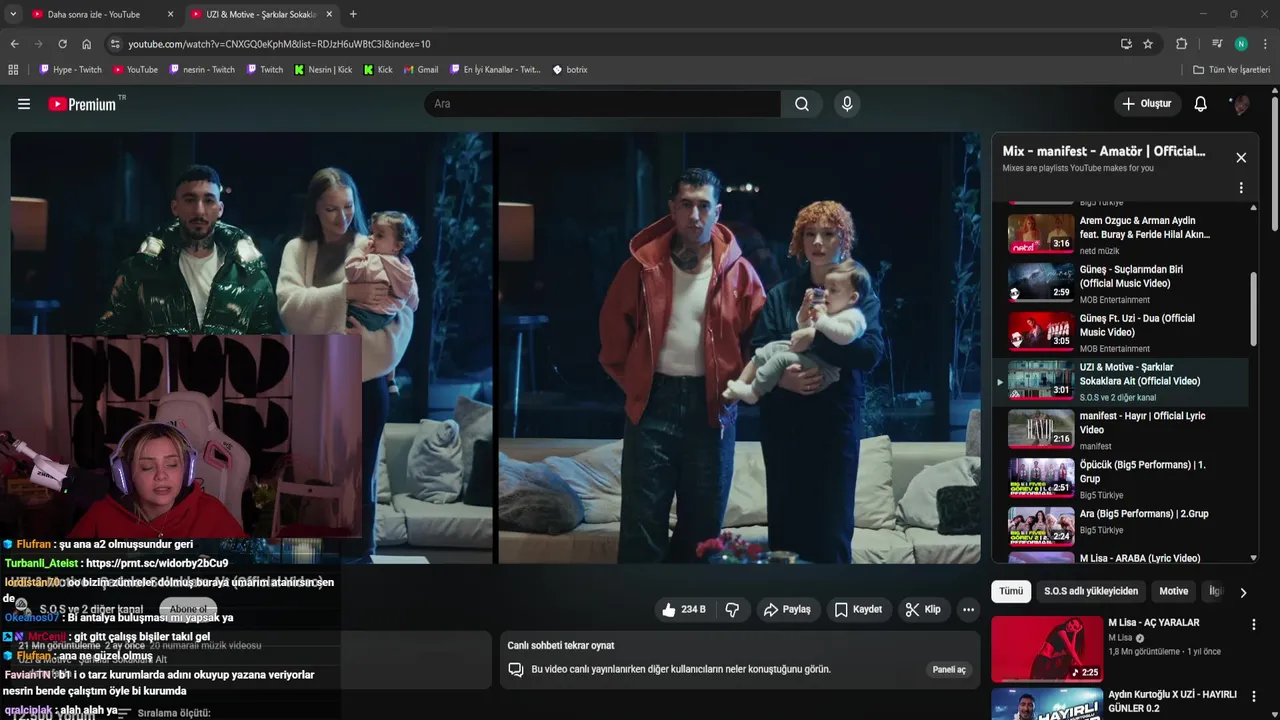This screenshot has height=720, width=1280.
Task: Click the search magnifier button
Action: point(802,104)
